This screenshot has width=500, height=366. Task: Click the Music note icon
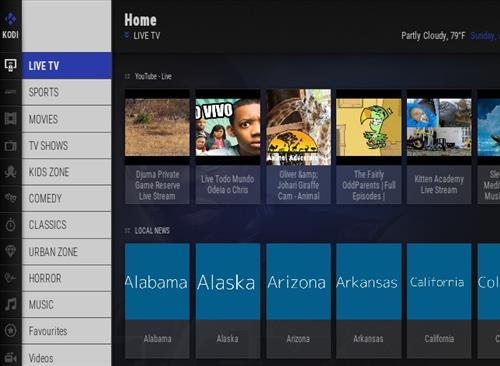click(x=10, y=304)
